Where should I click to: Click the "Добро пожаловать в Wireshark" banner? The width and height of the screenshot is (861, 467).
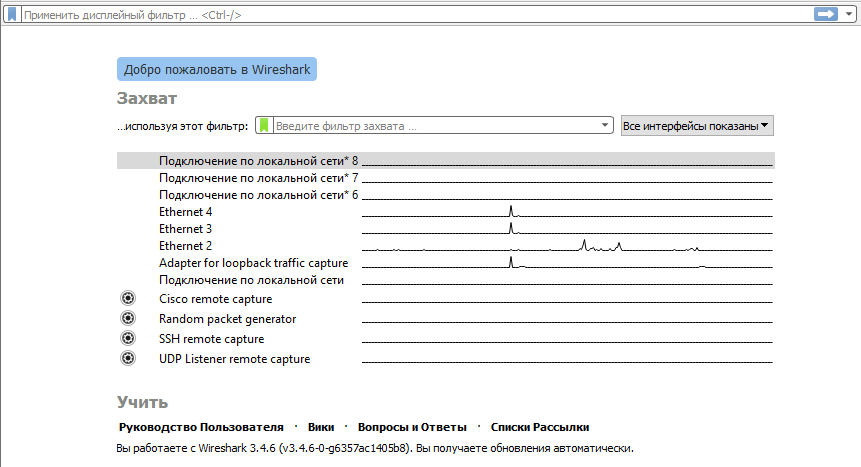click(x=217, y=70)
